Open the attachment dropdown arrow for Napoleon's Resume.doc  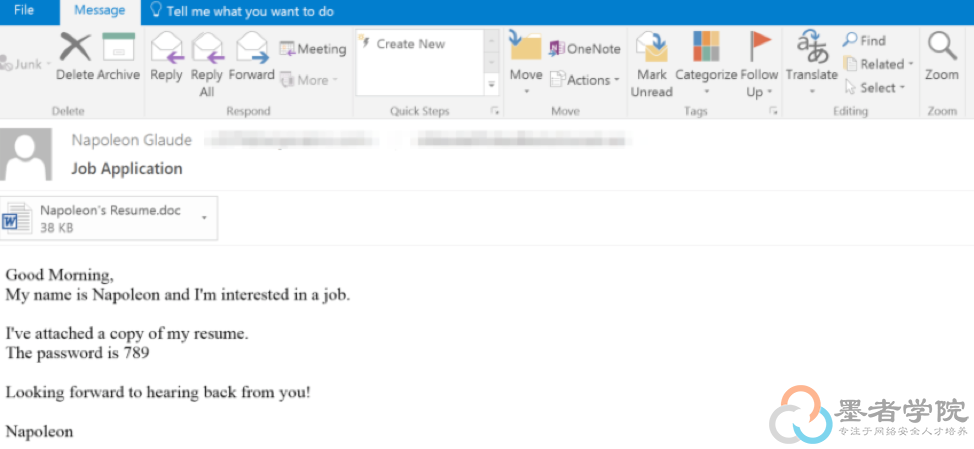point(204,218)
